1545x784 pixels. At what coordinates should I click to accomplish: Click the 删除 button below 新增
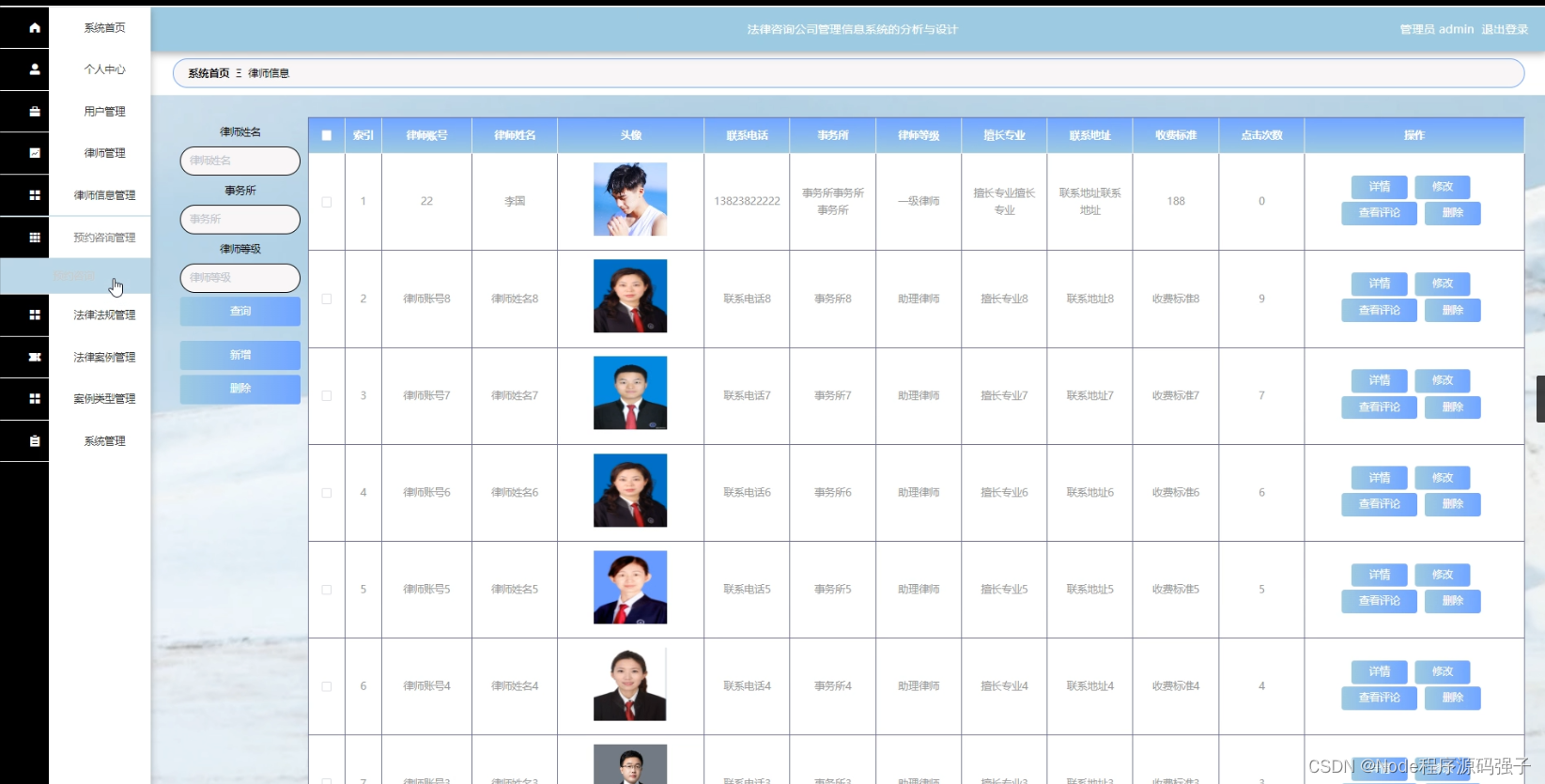(x=240, y=389)
